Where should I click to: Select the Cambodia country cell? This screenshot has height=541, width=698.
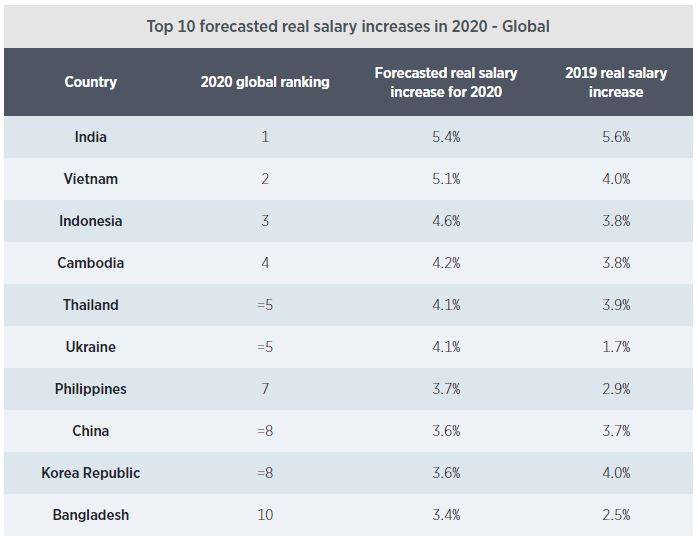tap(90, 263)
